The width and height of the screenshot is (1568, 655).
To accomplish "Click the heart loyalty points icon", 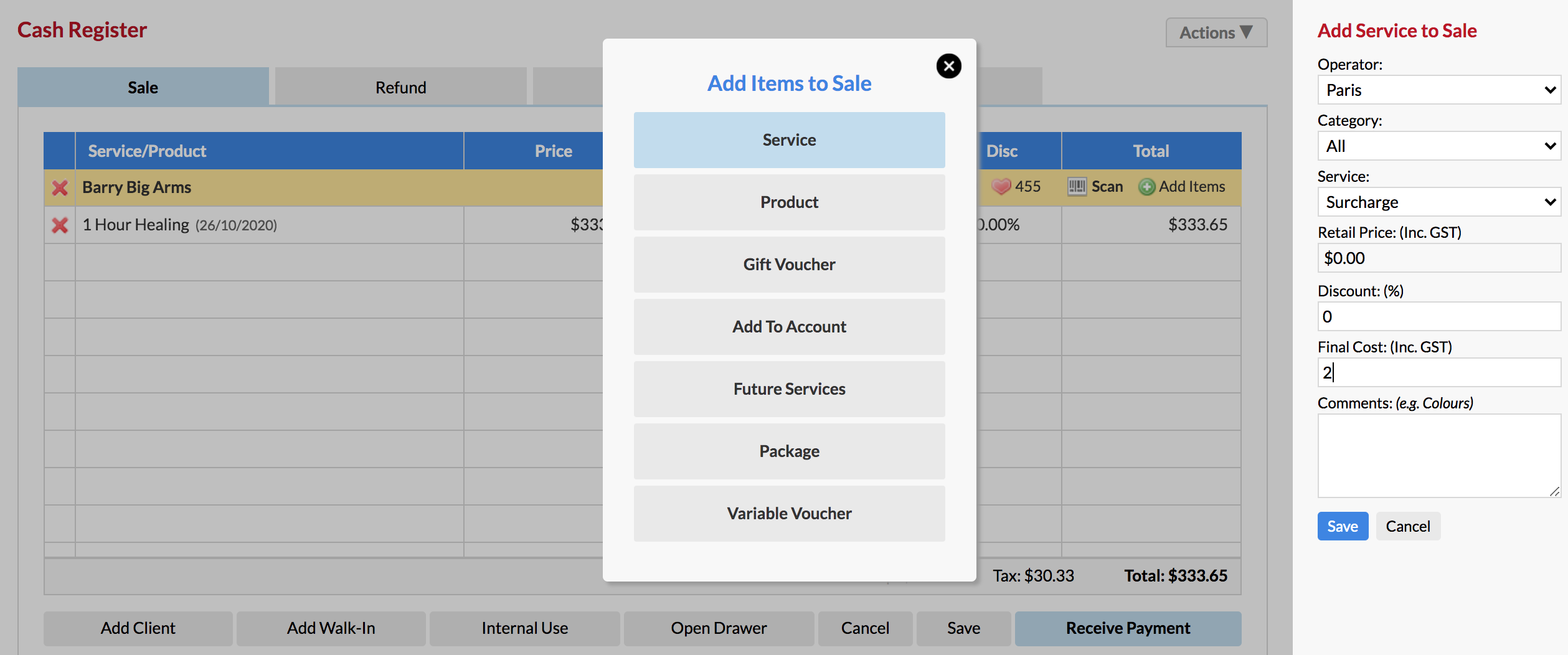I will (1001, 187).
